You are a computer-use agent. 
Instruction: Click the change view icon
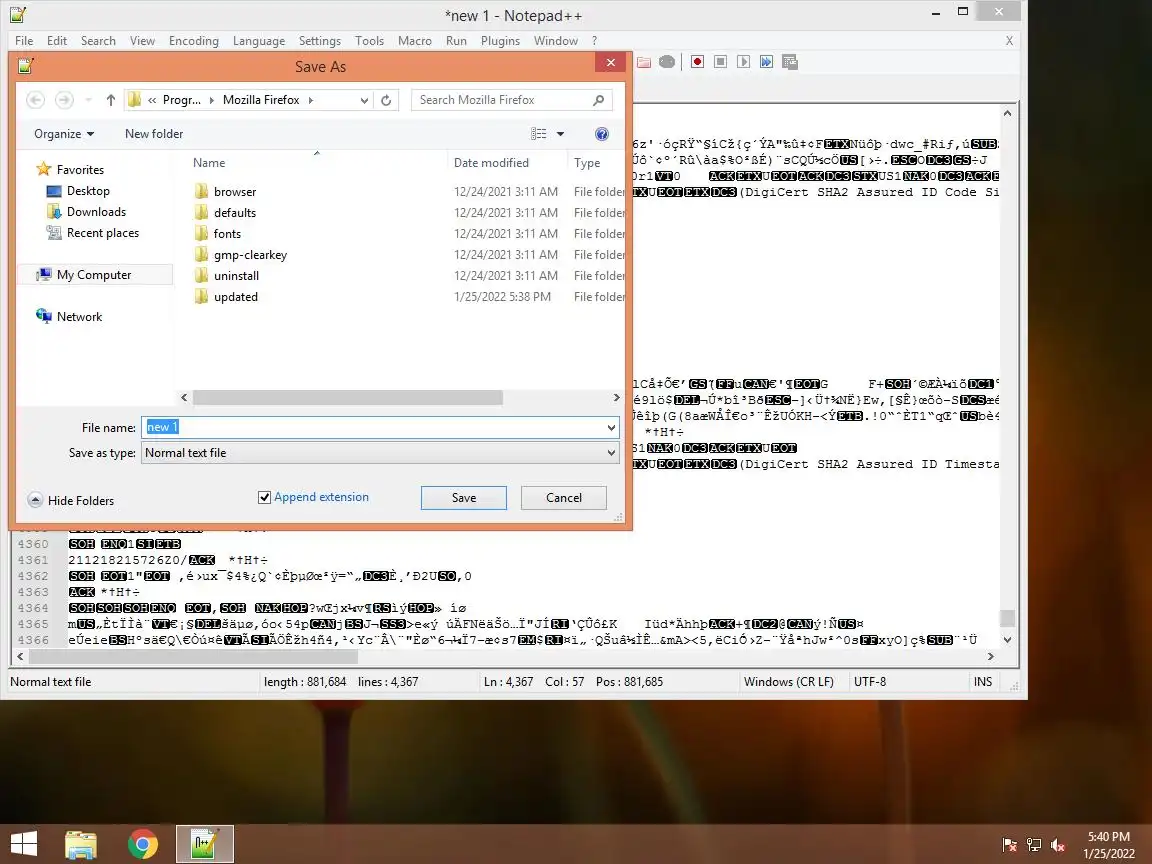coord(539,134)
